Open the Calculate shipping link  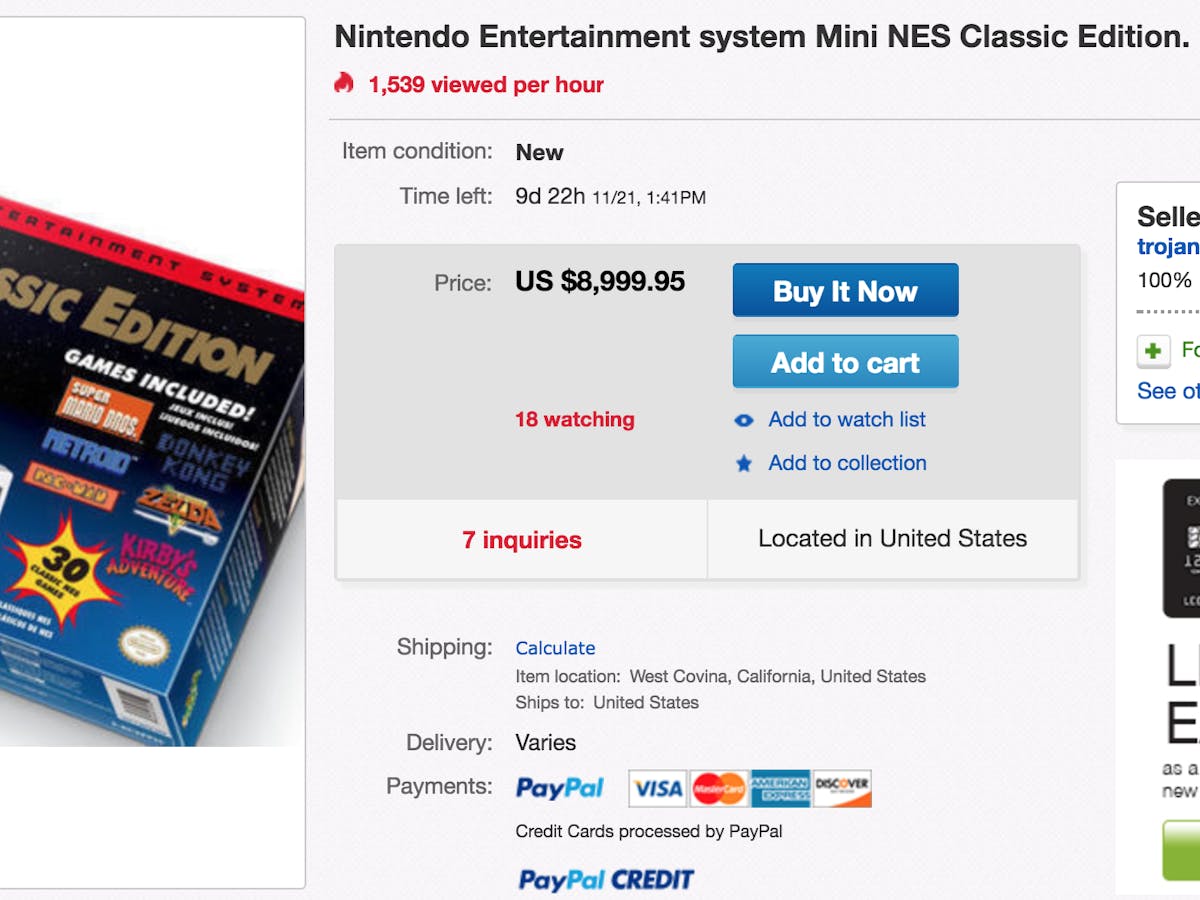pos(555,648)
